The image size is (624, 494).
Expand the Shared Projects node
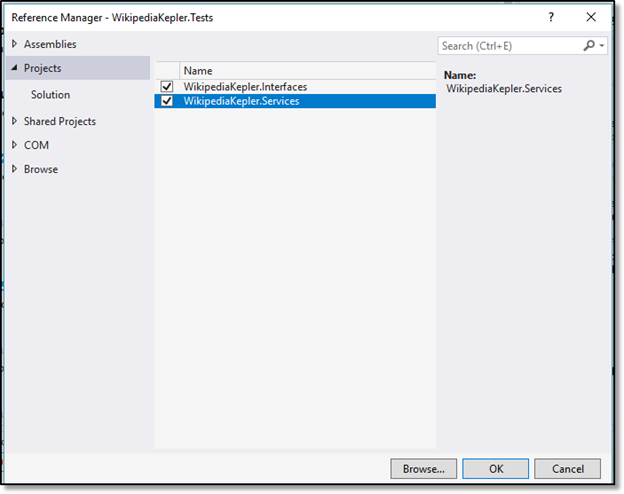click(x=14, y=121)
